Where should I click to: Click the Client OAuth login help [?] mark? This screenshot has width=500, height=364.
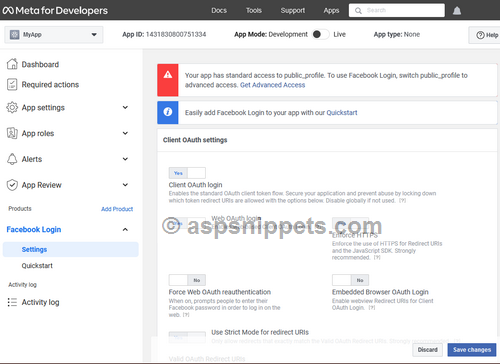(x=402, y=201)
